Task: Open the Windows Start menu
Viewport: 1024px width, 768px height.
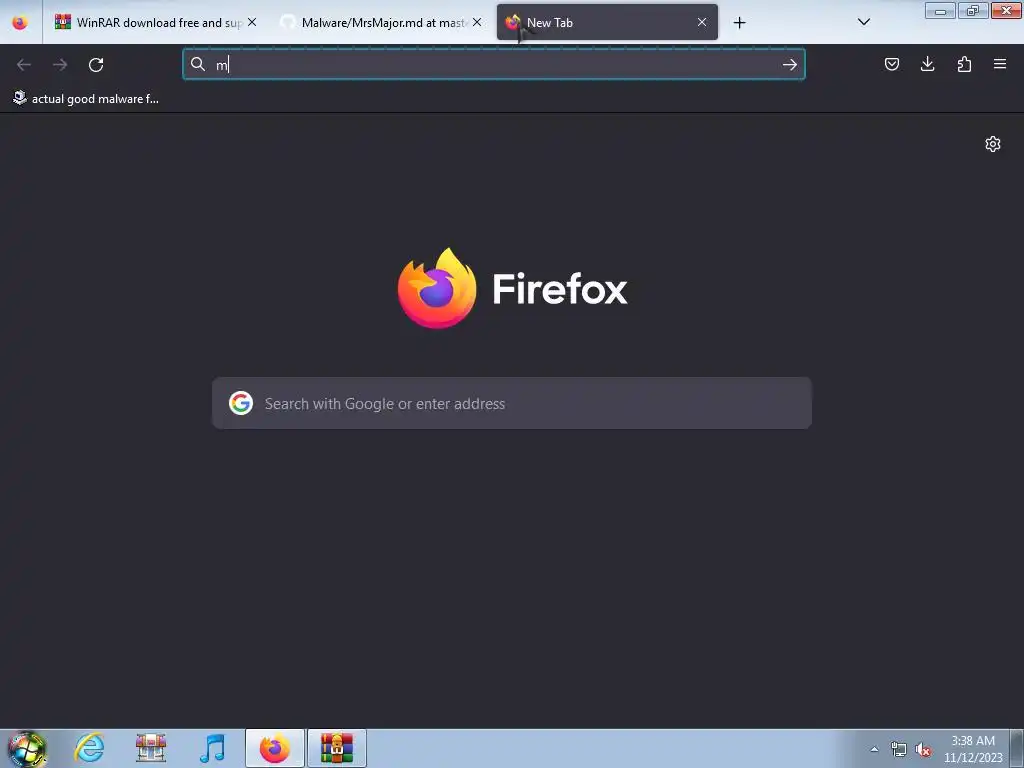Action: click(x=27, y=748)
